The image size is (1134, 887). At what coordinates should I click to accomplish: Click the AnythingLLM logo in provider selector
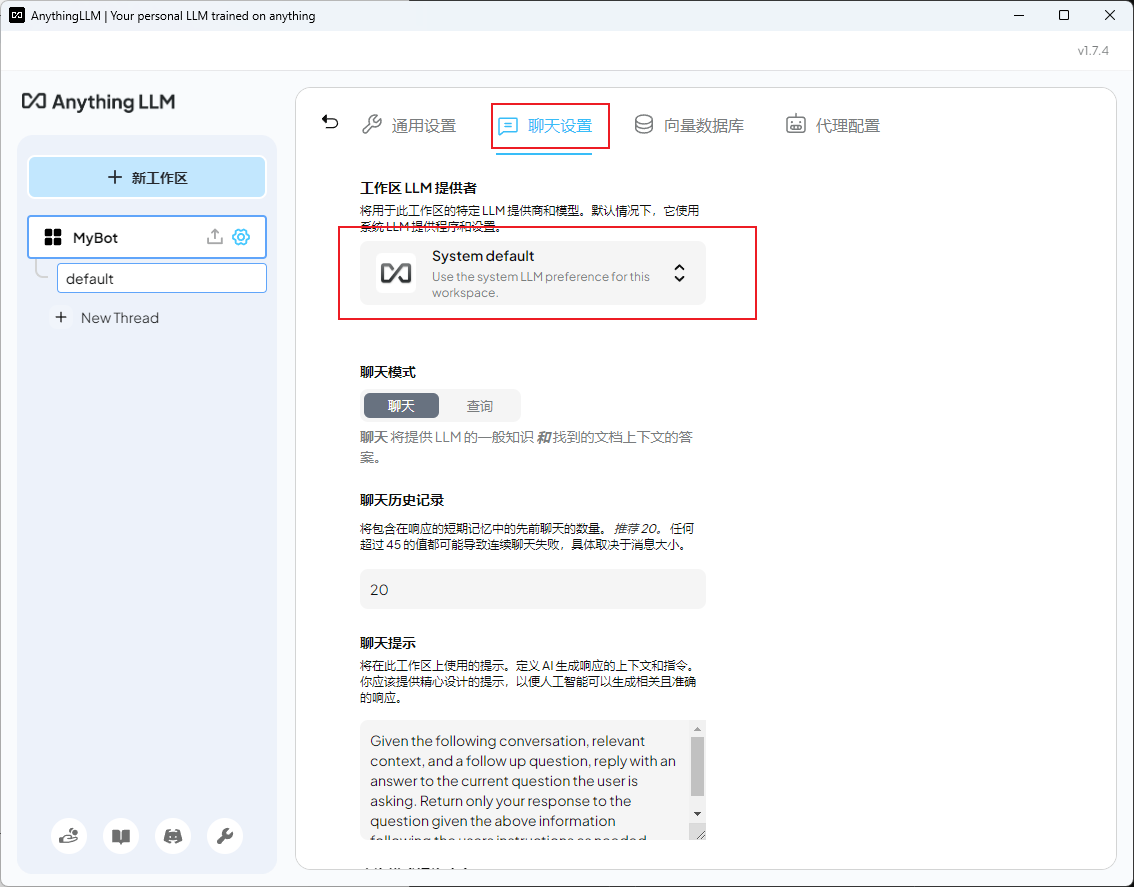coord(396,273)
